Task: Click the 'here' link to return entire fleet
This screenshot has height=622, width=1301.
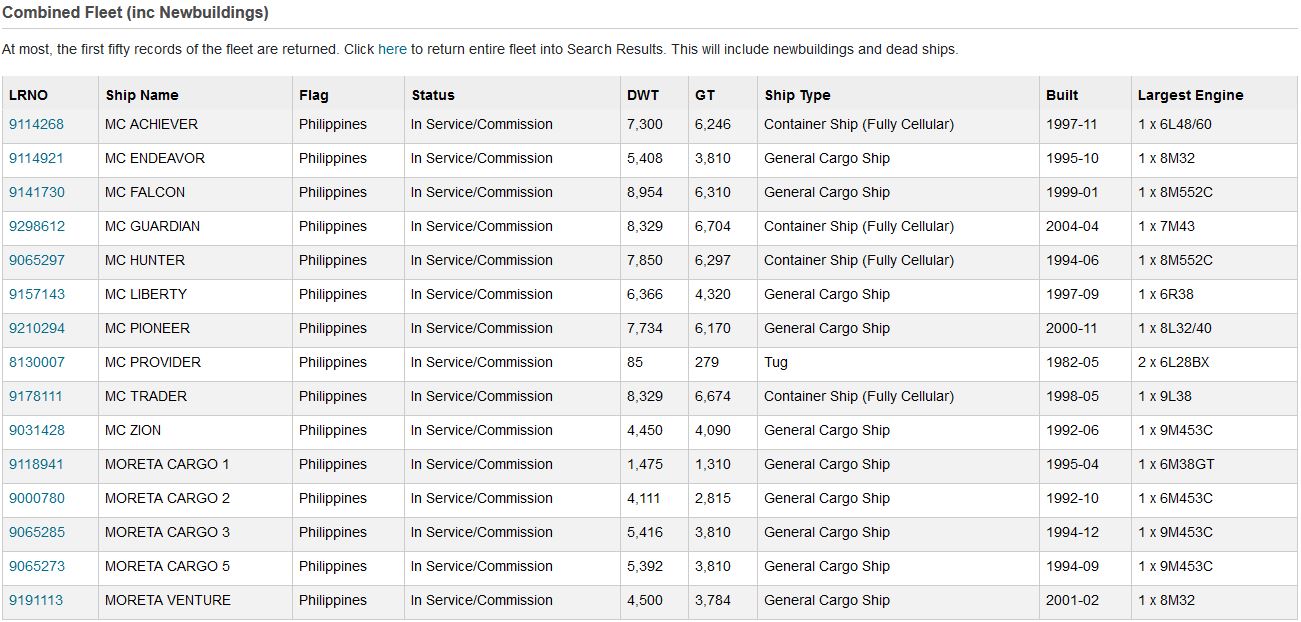Action: pyautogui.click(x=392, y=49)
